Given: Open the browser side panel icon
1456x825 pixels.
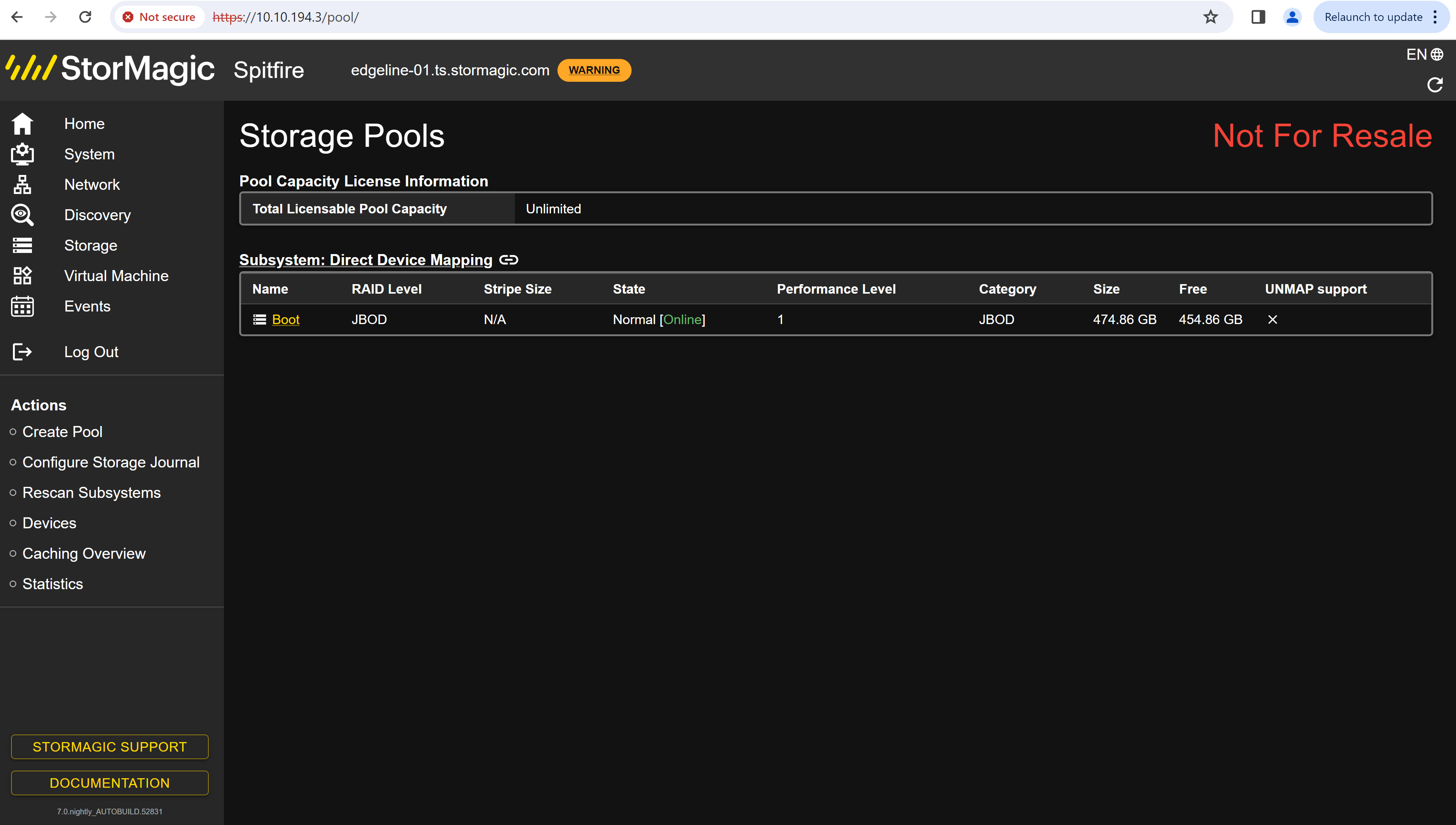Looking at the screenshot, I should pos(1258,17).
